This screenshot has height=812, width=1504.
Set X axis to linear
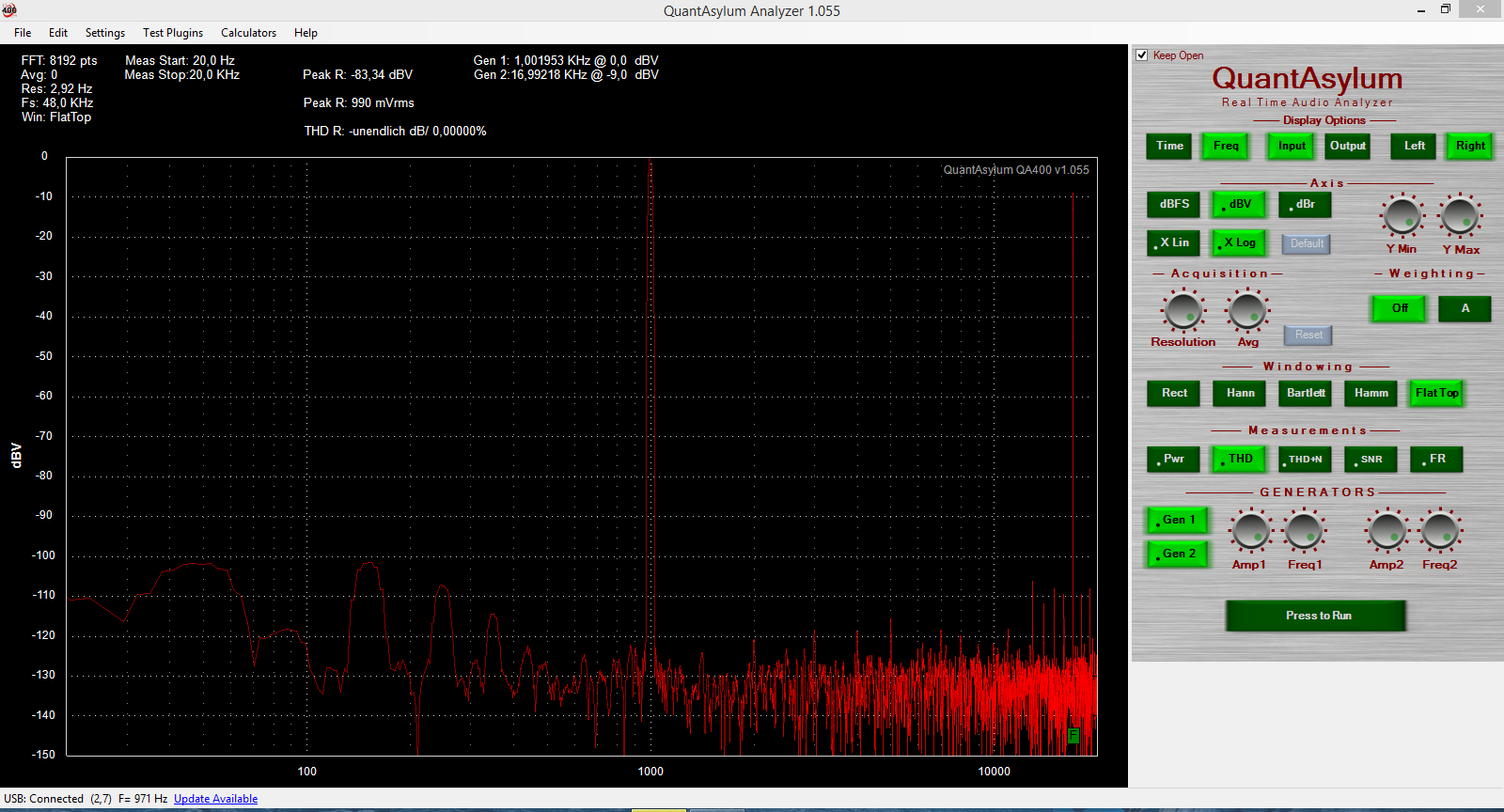coord(1173,242)
